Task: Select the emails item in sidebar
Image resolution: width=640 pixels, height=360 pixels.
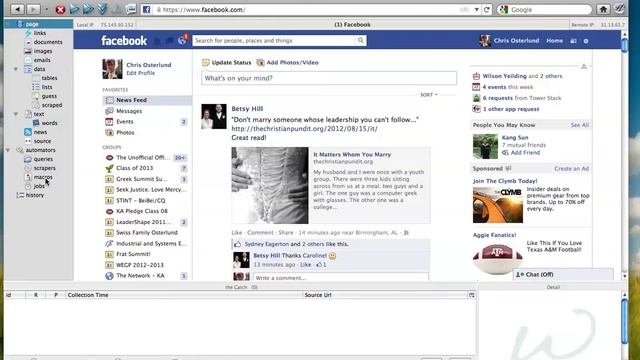Action: 42,60
